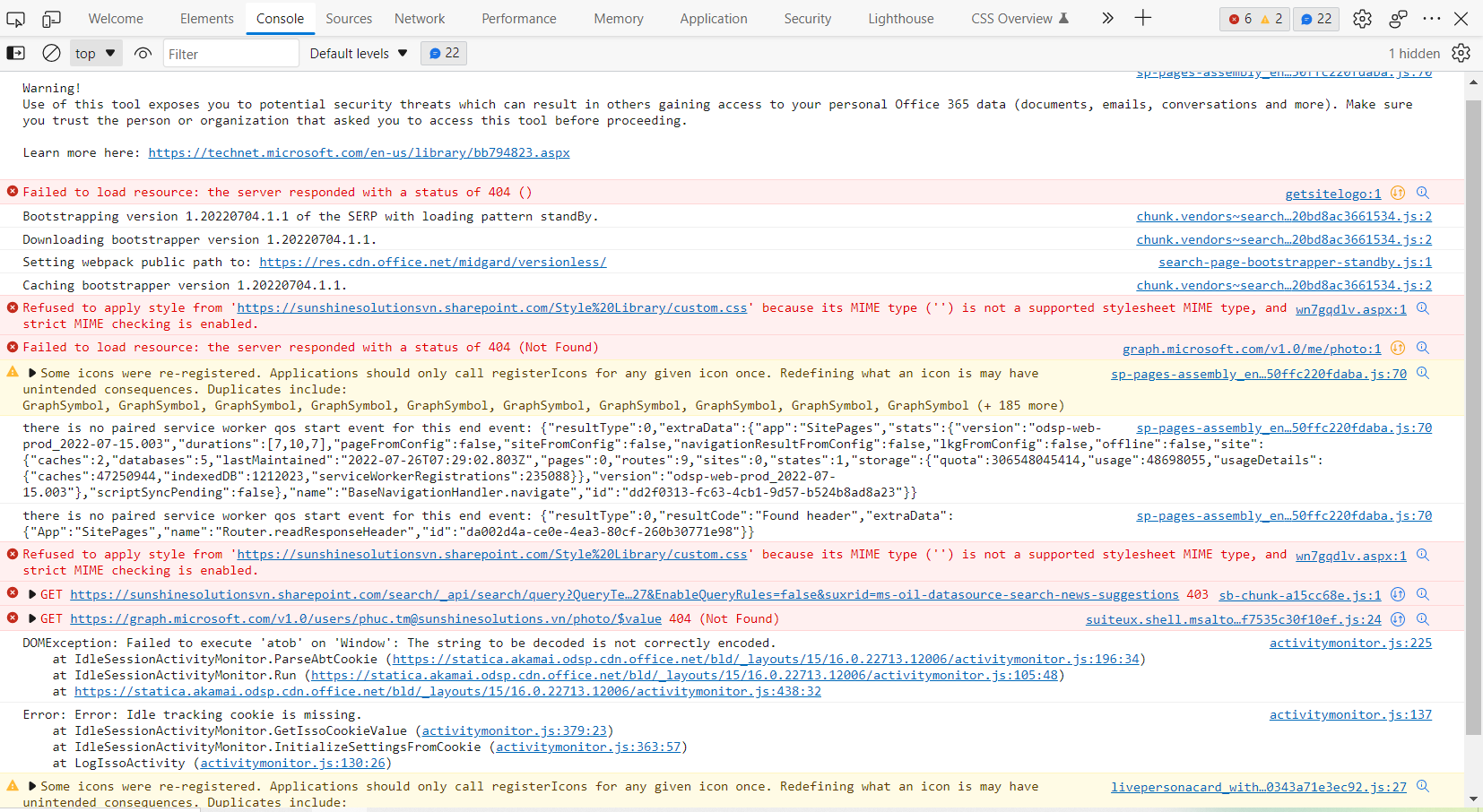Switch to the Network tab
This screenshot has height=812, width=1483.
[x=420, y=18]
